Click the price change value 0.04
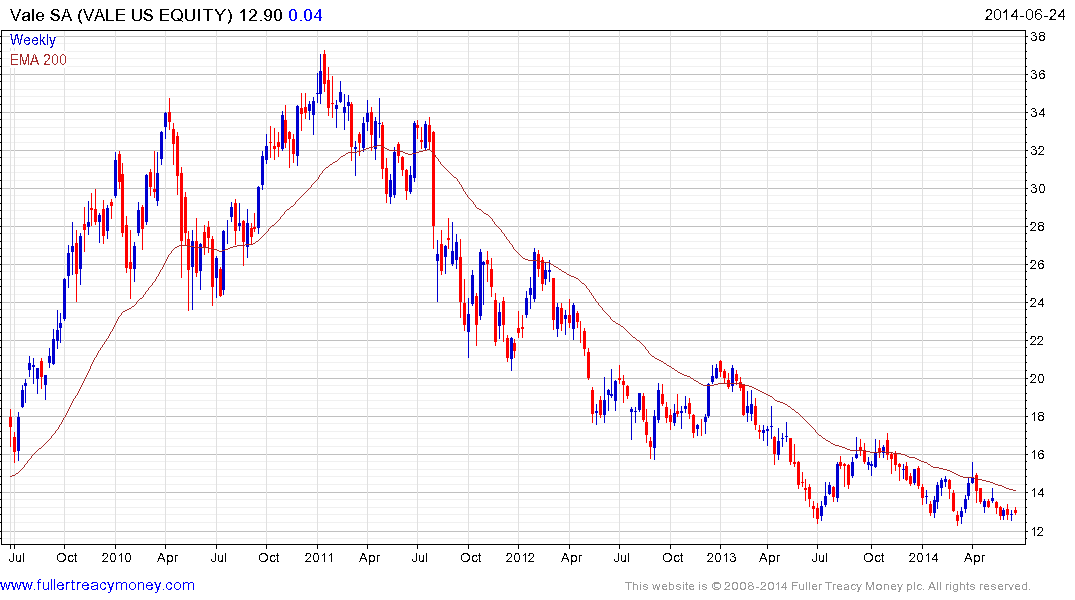The width and height of the screenshot is (1075, 600). [305, 15]
